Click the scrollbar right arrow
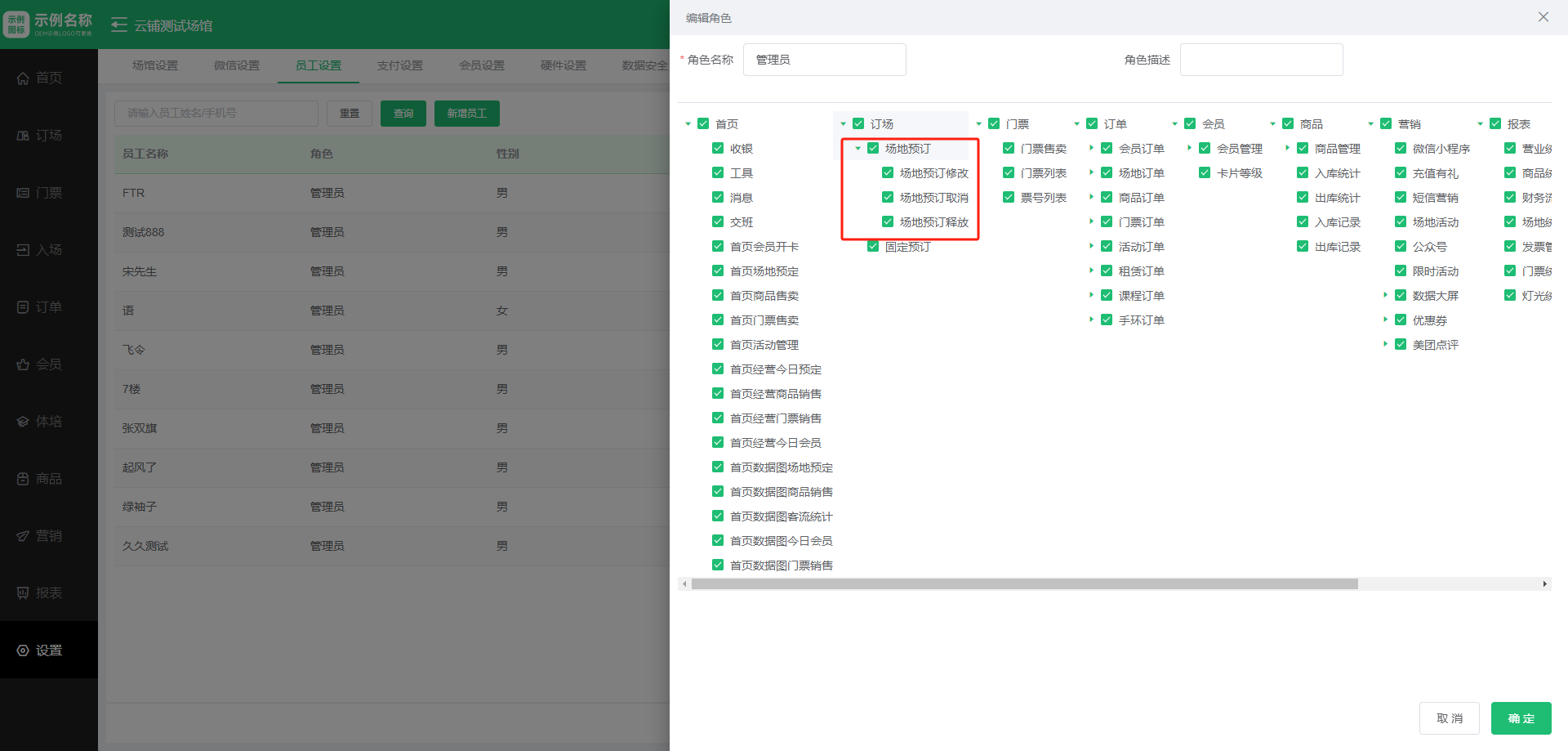This screenshot has width=1568, height=751. tap(1544, 584)
